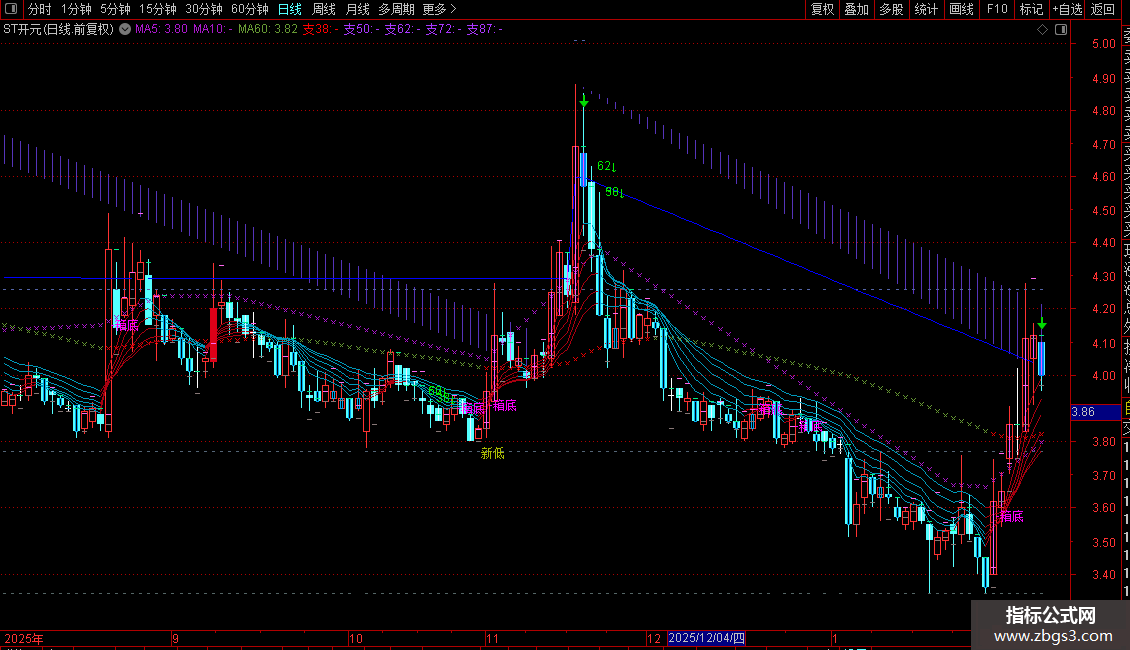Screen dimensions: 1130x650
Task: Select the 月线 monthly chart tab
Action: (x=357, y=9)
